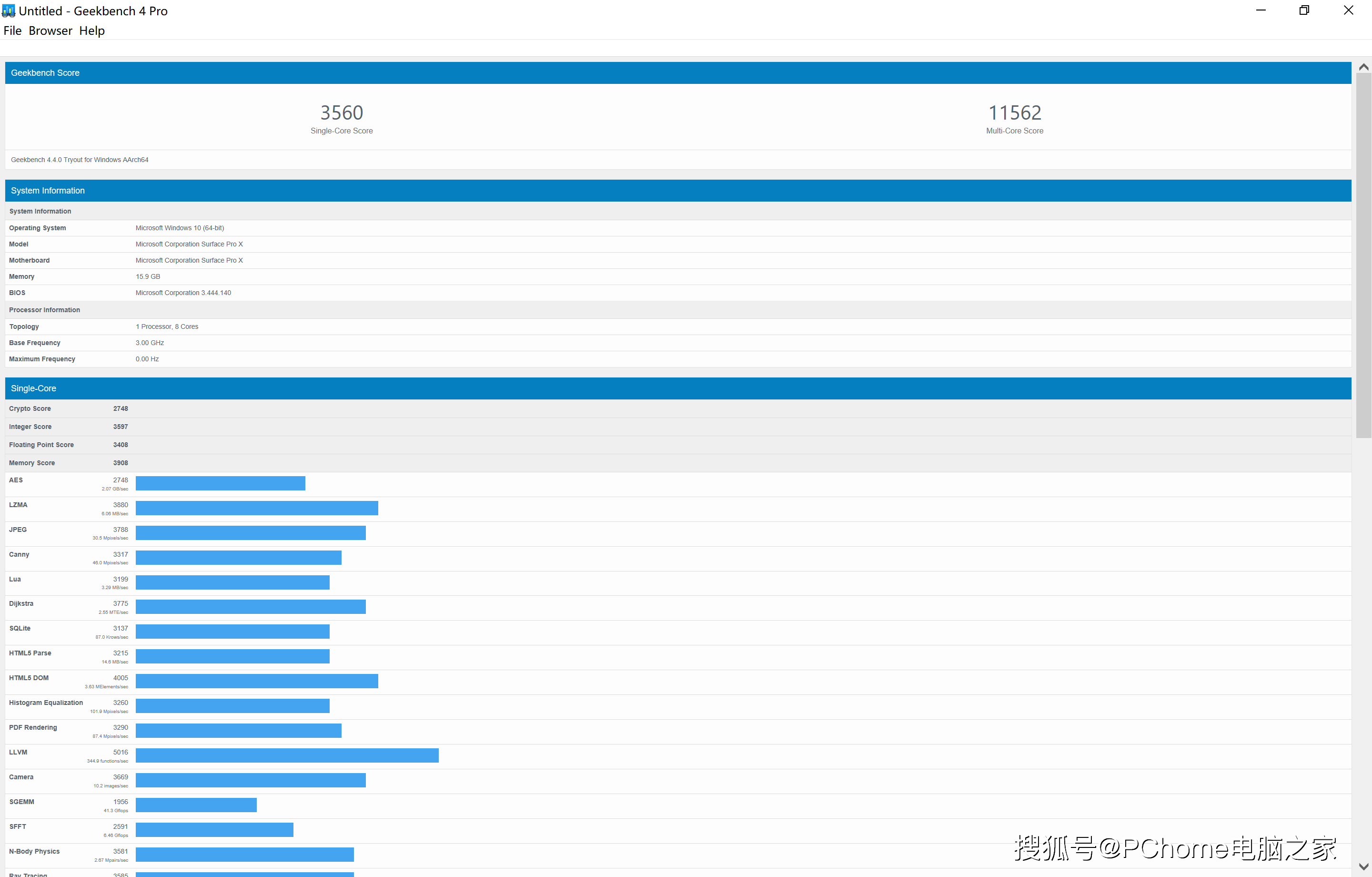Click the AES result bar
1372x877 pixels.
[221, 484]
